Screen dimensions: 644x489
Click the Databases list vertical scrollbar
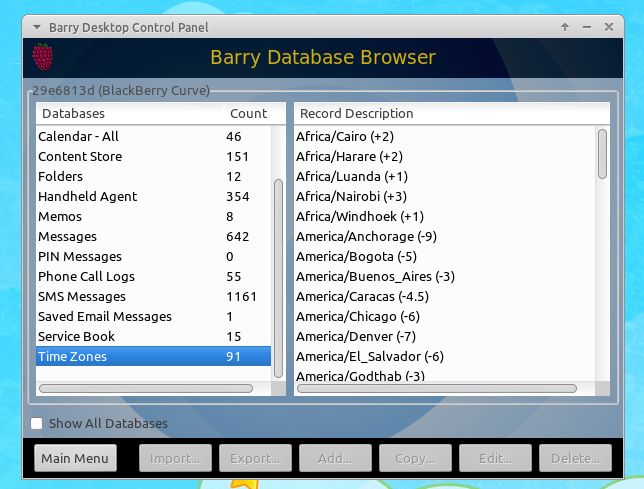coord(278,278)
